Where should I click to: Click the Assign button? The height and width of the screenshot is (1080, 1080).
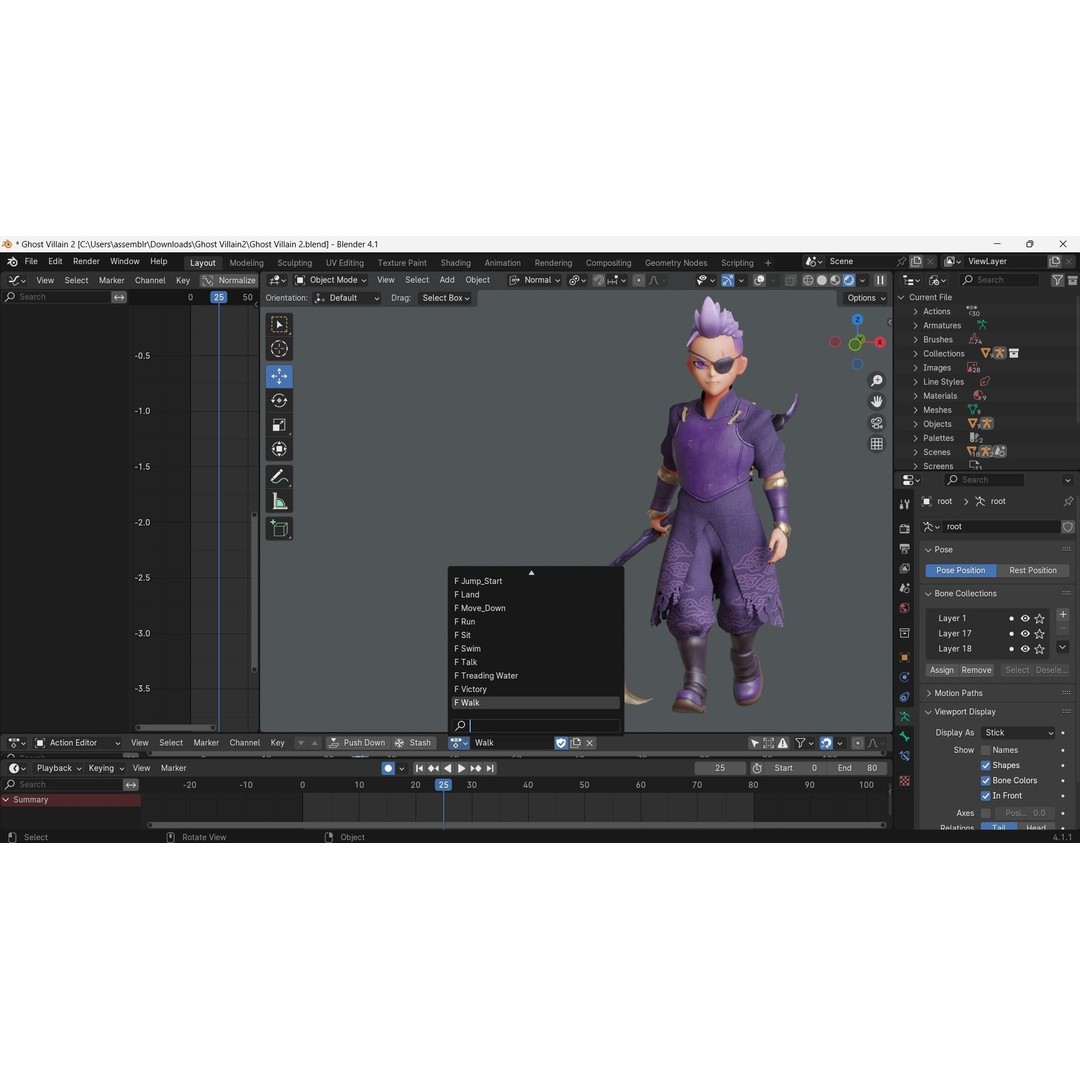pyautogui.click(x=942, y=670)
